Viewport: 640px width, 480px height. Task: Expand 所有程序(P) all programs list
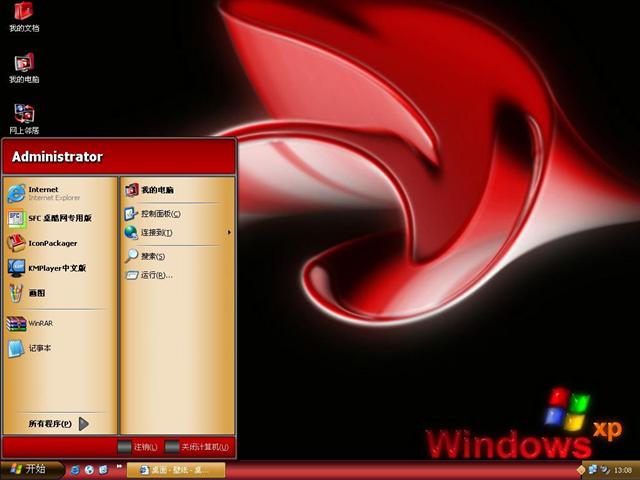(59, 424)
